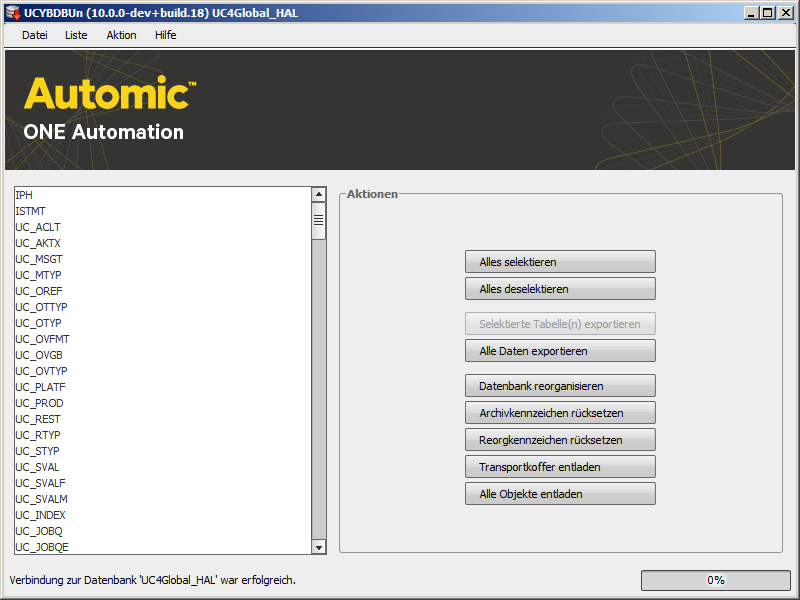Image resolution: width=800 pixels, height=600 pixels.
Task: Select UC_SVALM in the table list
Action: [163, 499]
